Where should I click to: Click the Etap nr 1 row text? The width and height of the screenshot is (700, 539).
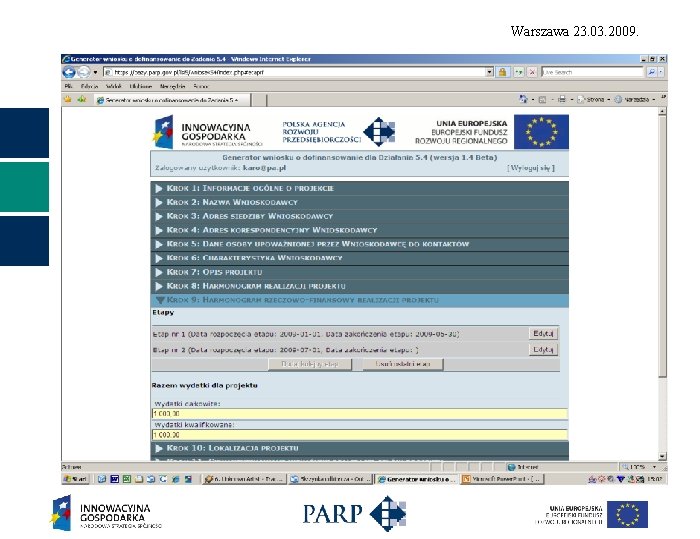click(x=306, y=334)
